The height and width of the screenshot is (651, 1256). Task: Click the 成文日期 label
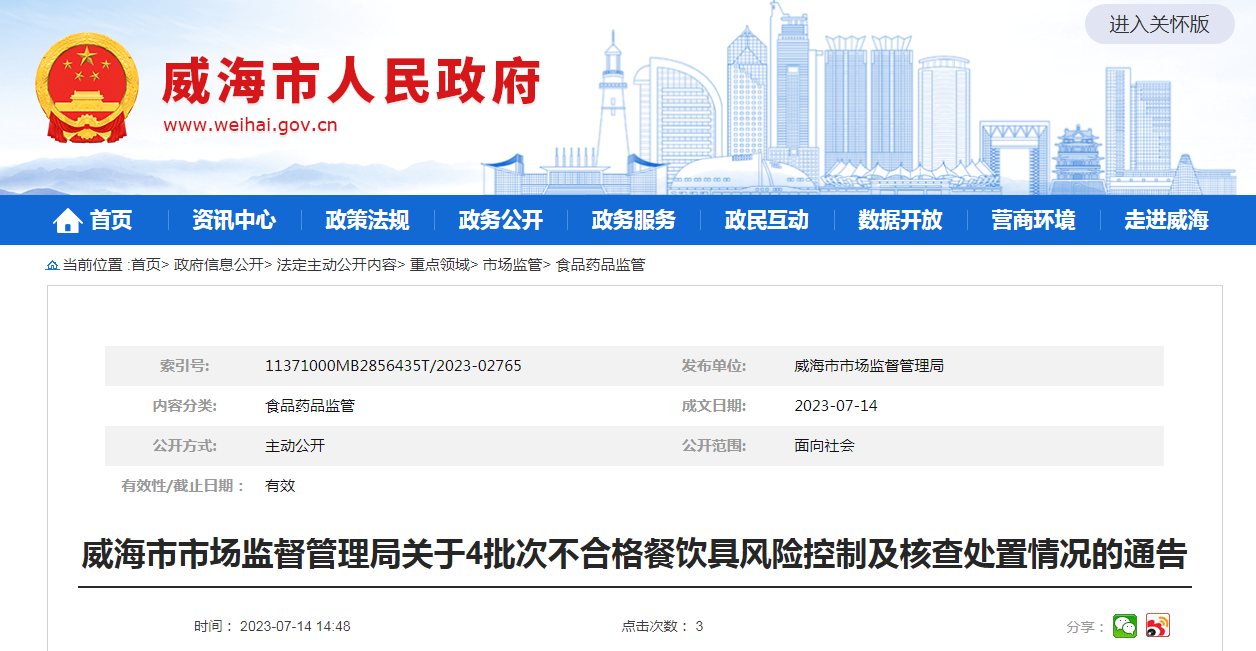click(x=714, y=406)
